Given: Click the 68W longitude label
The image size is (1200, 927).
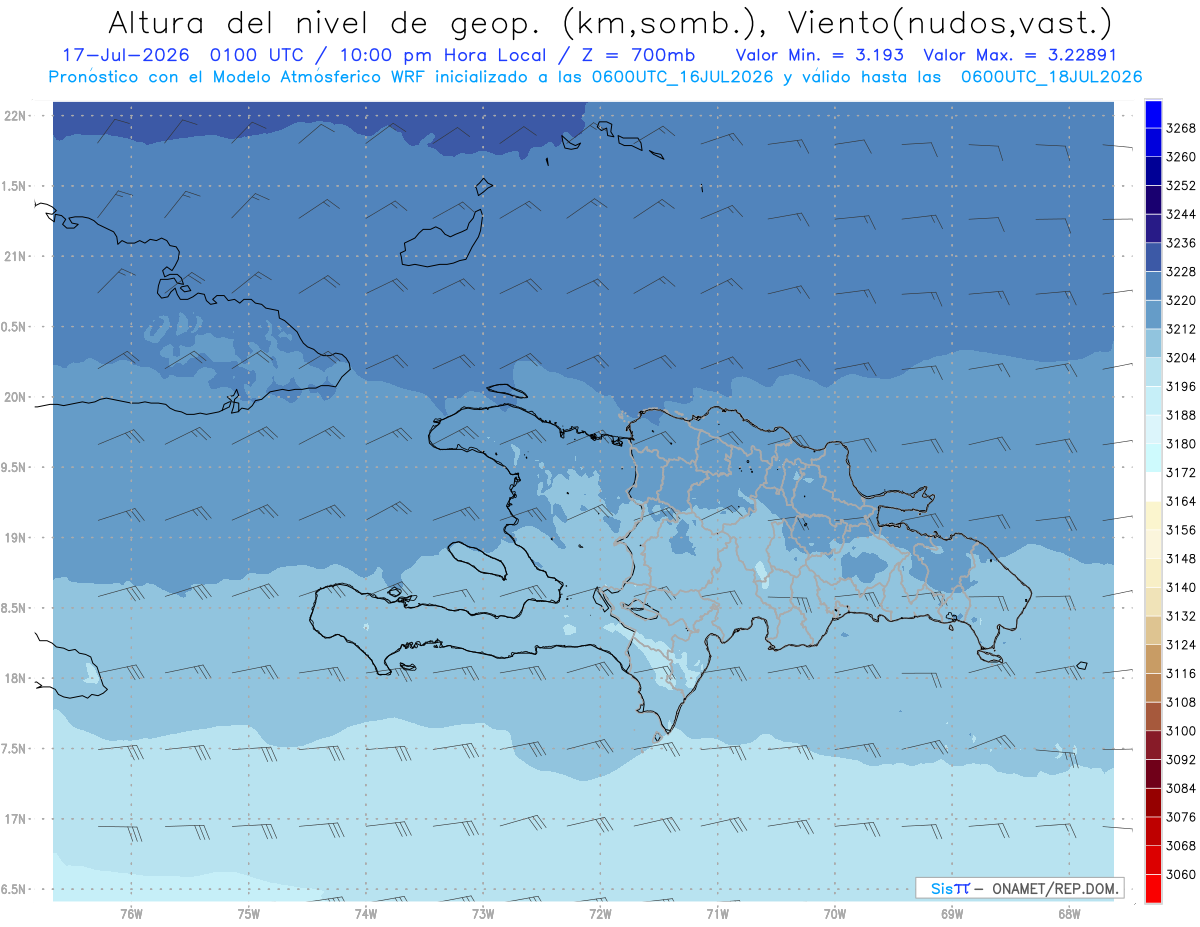Looking at the screenshot, I should click(1069, 913).
